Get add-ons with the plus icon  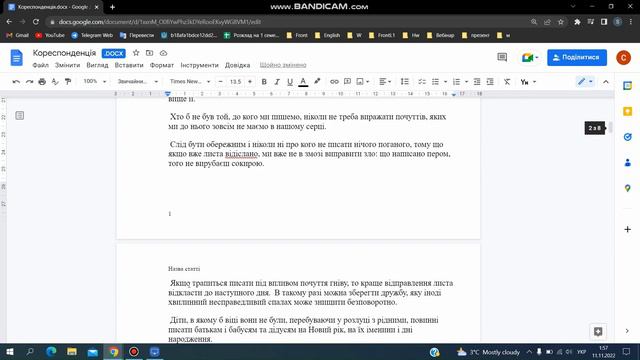pyautogui.click(x=627, y=229)
